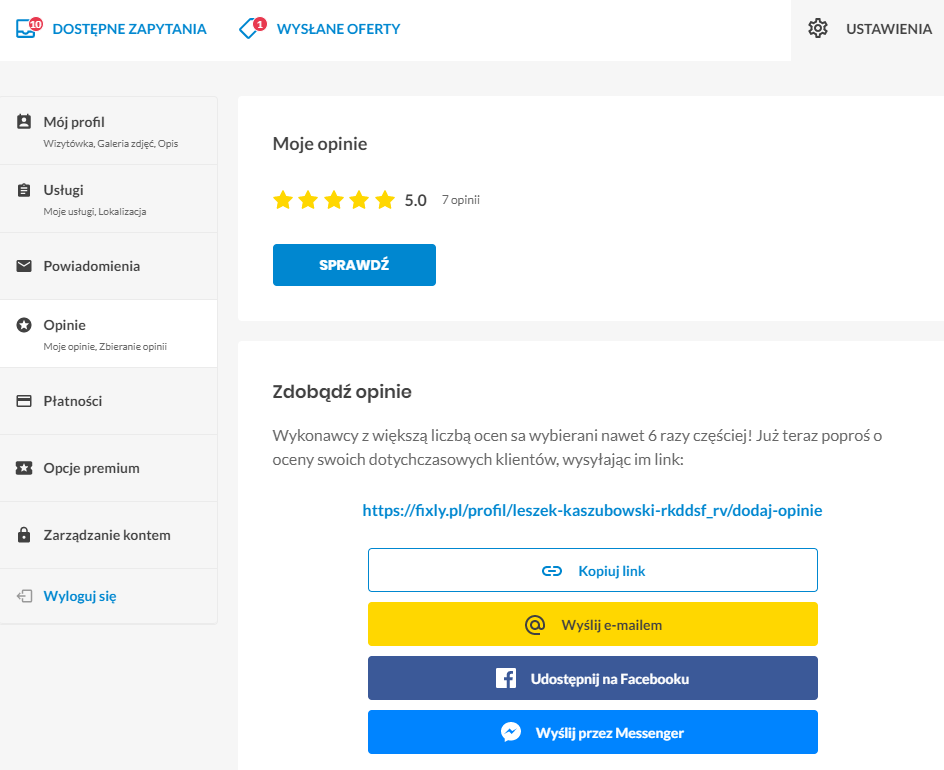Click the Opinie star circle icon
The image size is (944, 770).
coord(24,325)
